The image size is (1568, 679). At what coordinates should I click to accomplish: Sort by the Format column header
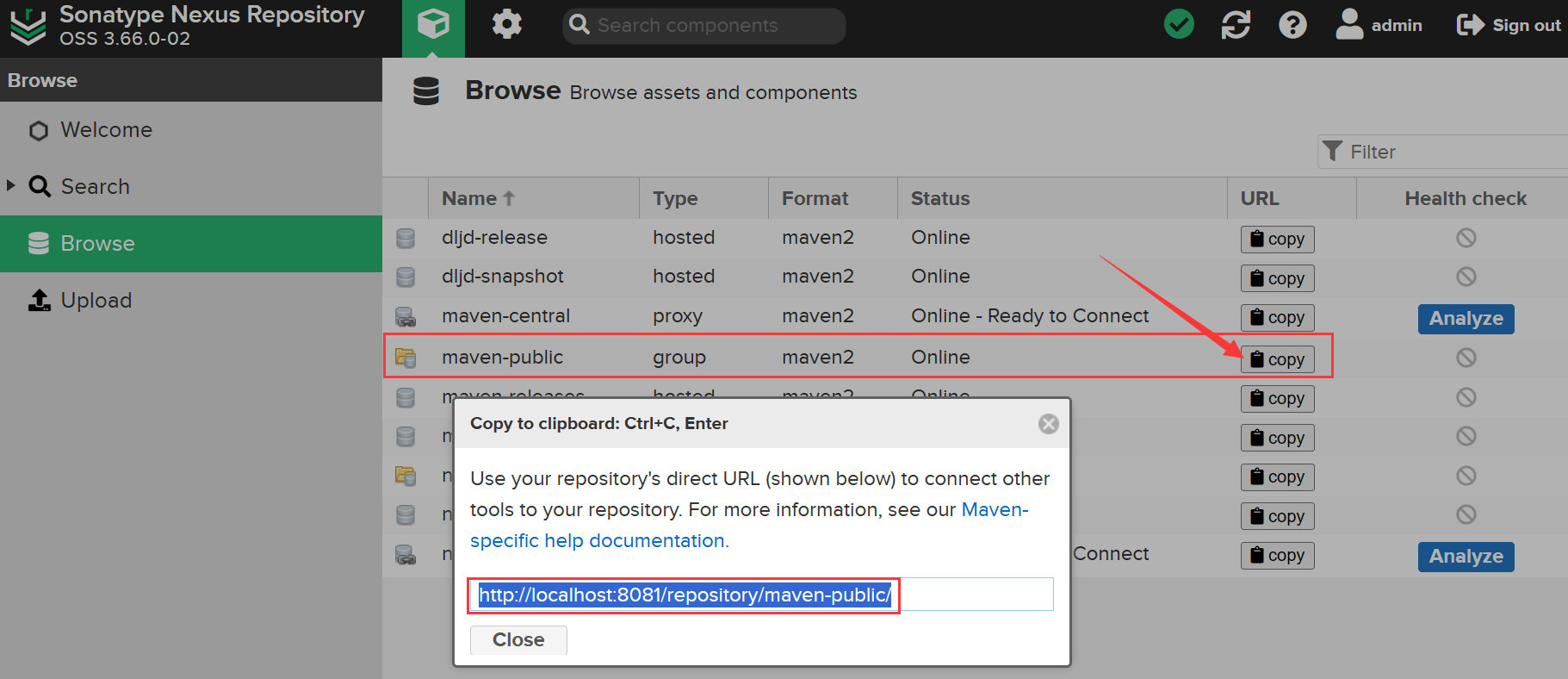pyautogui.click(x=833, y=198)
